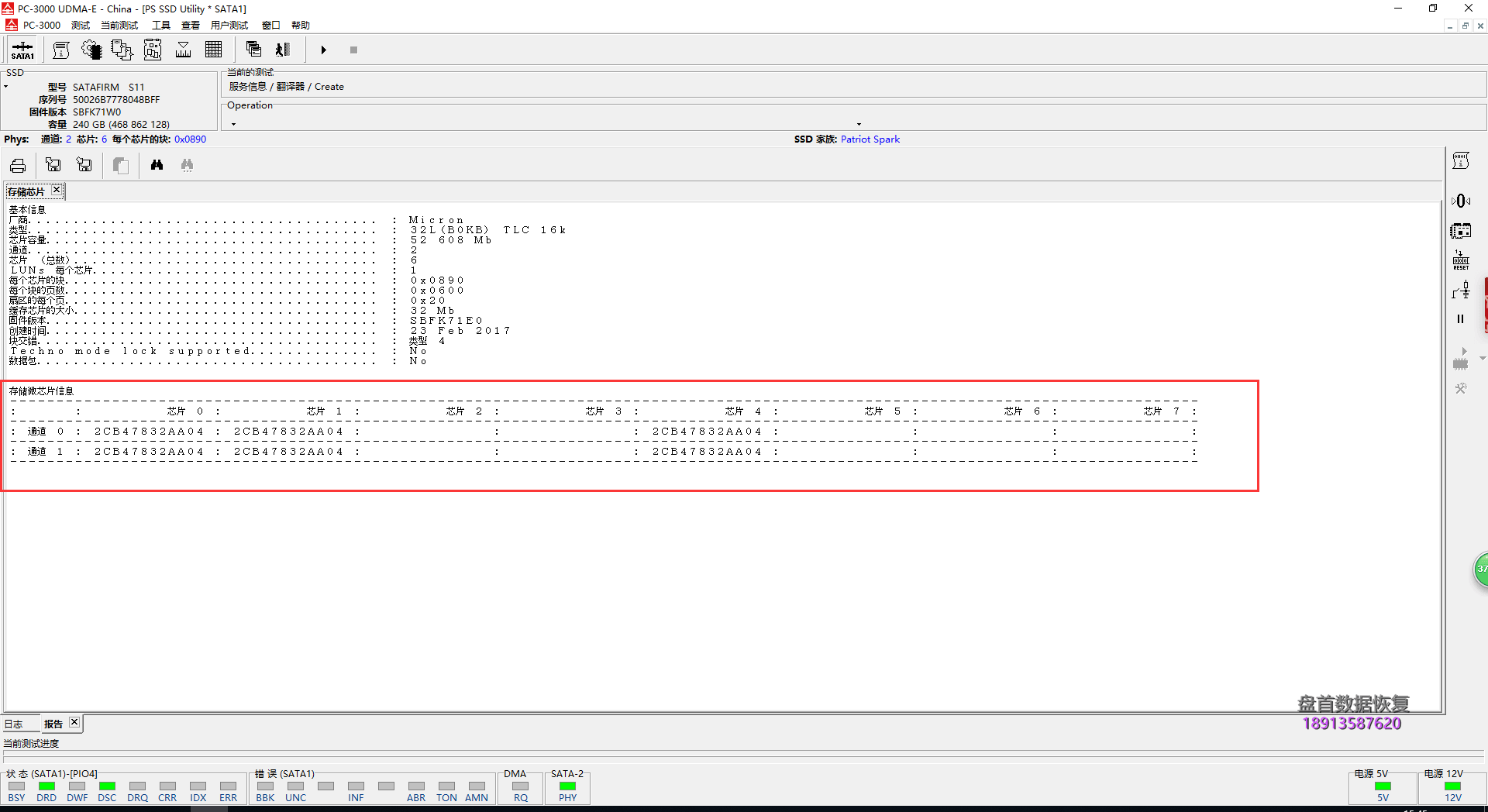Open the 窗口 menu
This screenshot has height=812, width=1488.
pyautogui.click(x=271, y=25)
